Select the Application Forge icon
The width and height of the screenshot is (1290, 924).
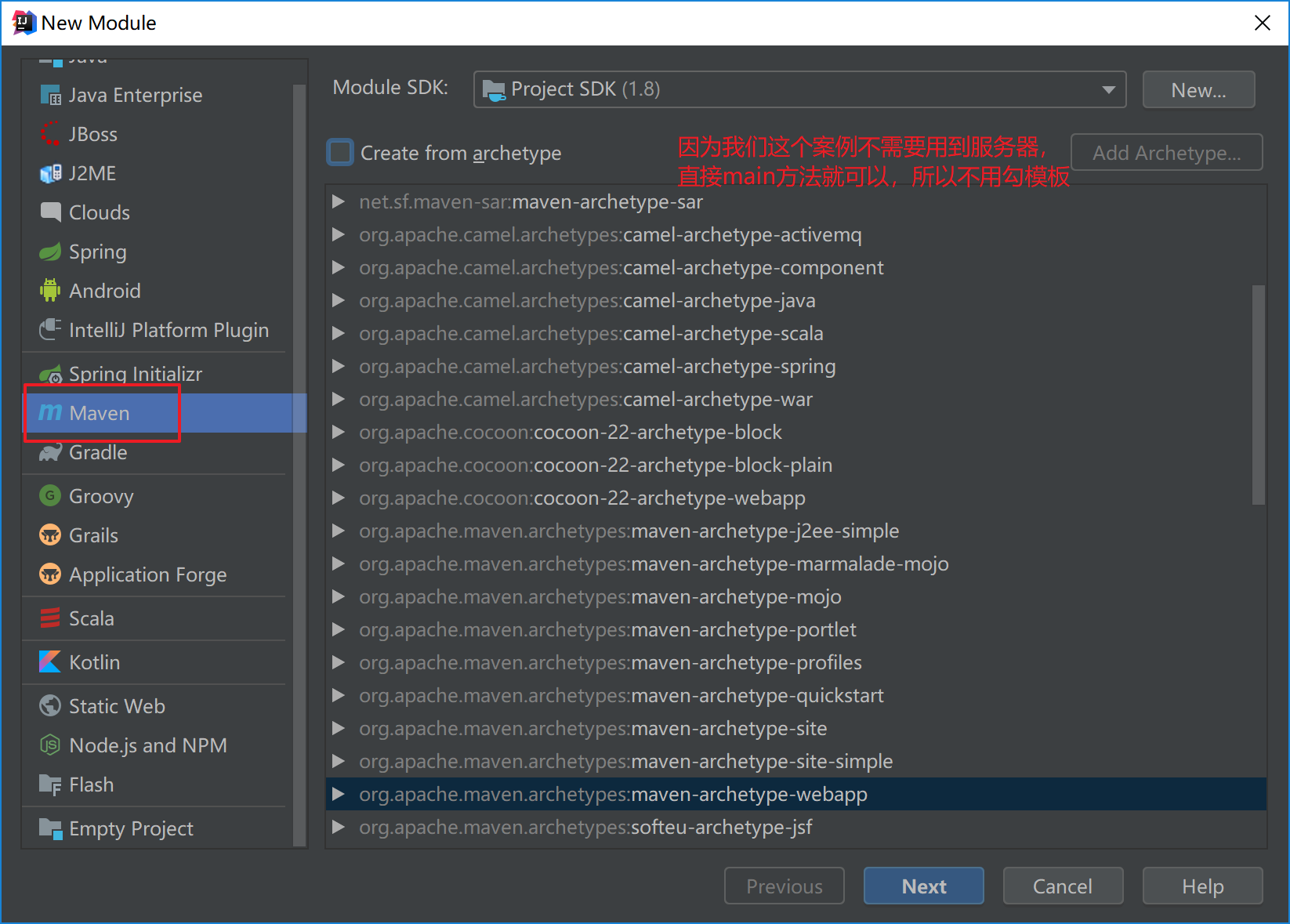coord(50,574)
